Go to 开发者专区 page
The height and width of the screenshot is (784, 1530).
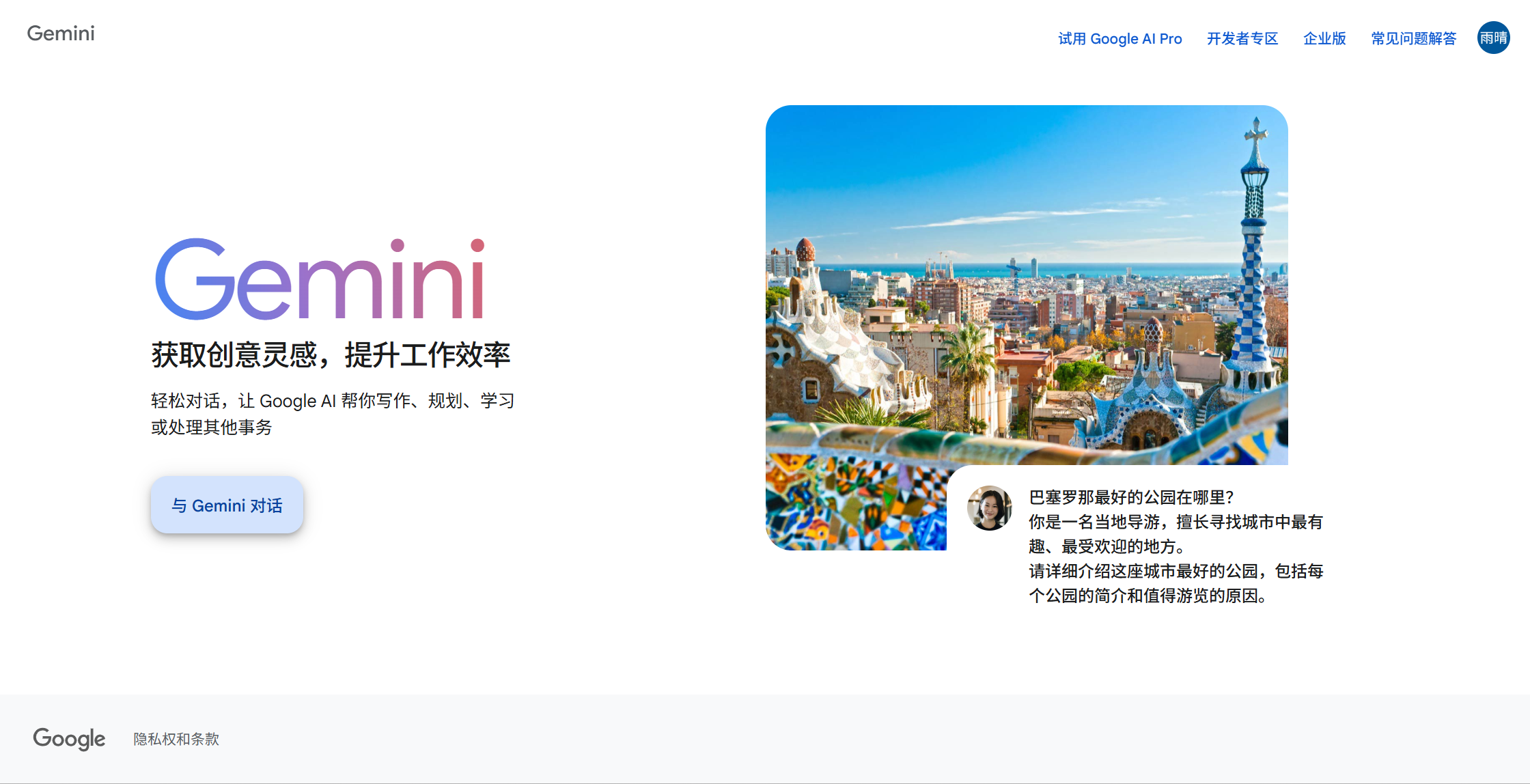coord(1242,39)
